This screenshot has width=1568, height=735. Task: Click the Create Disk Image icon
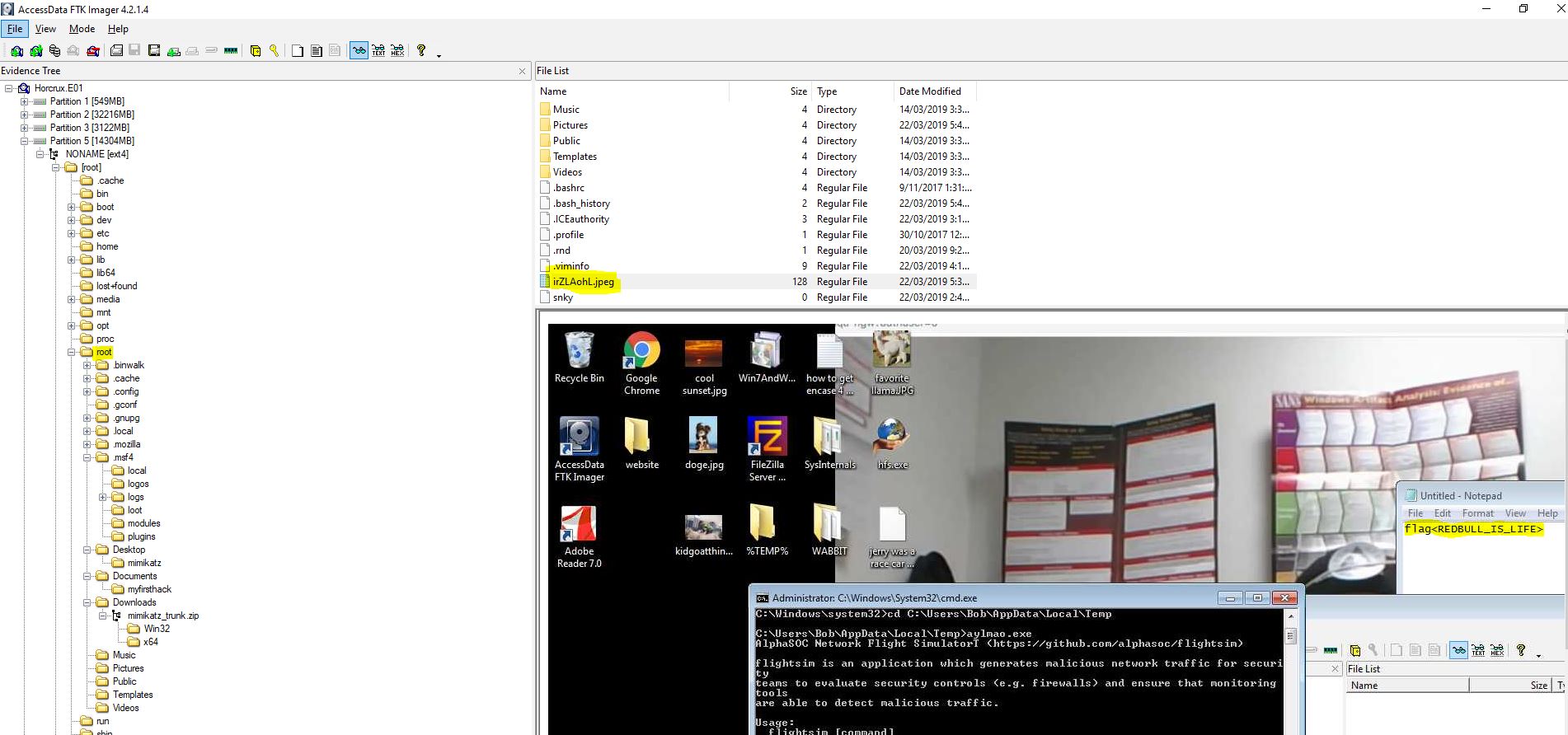pyautogui.click(x=116, y=51)
